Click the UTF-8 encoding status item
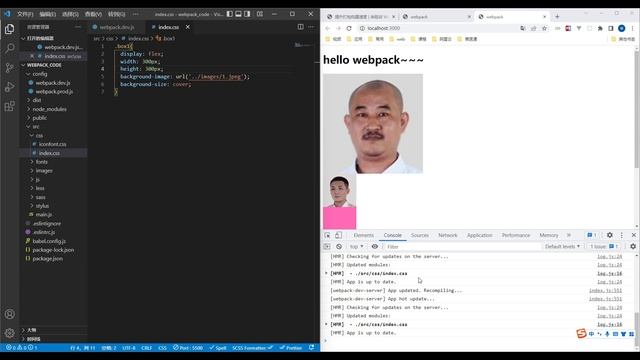This screenshot has height=360, width=640. tap(129, 348)
